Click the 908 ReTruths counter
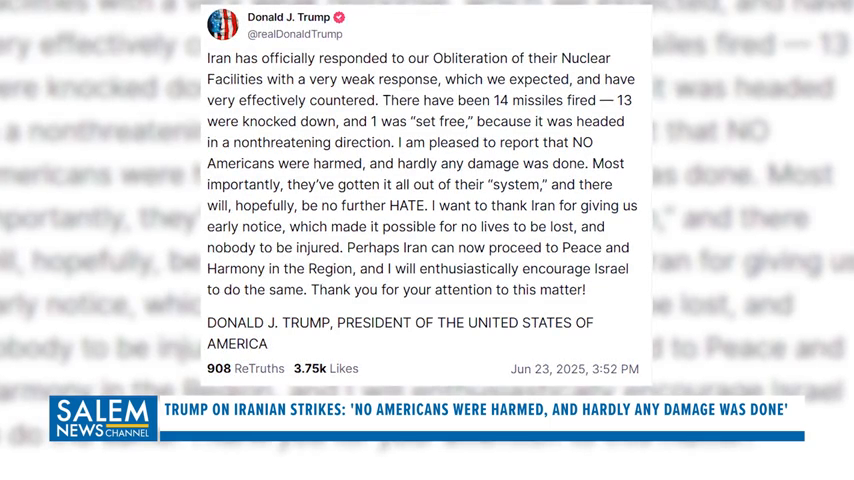The width and height of the screenshot is (854, 480). tap(246, 369)
